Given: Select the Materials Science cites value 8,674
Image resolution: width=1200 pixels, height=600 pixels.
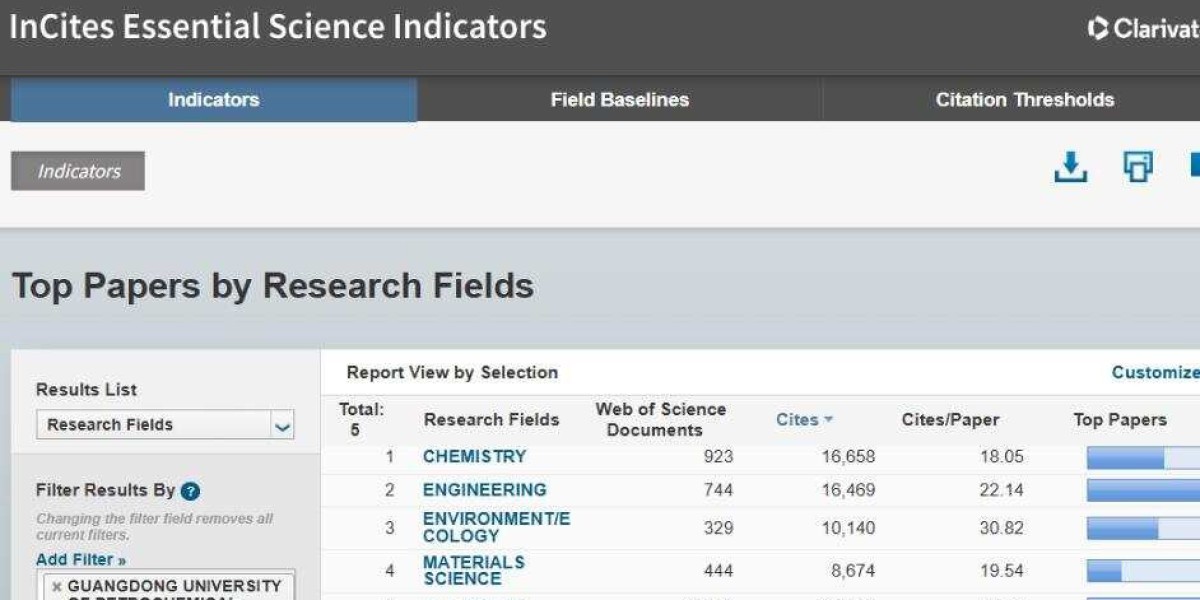Looking at the screenshot, I should click(x=853, y=571).
